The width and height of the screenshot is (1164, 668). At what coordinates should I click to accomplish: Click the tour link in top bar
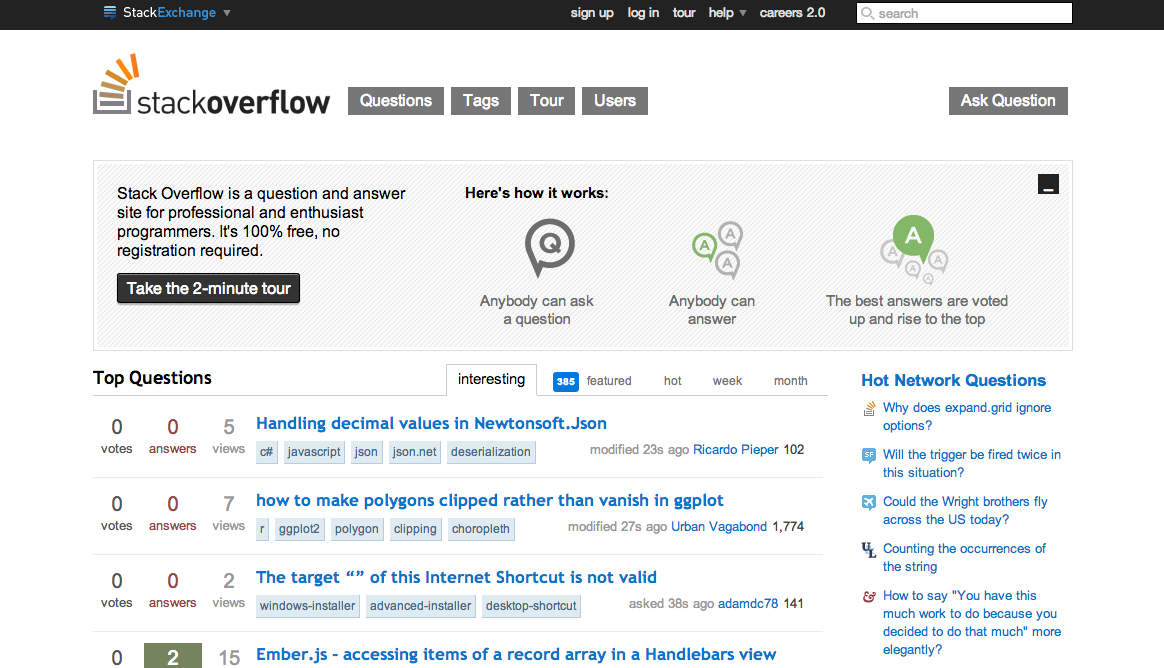point(684,13)
